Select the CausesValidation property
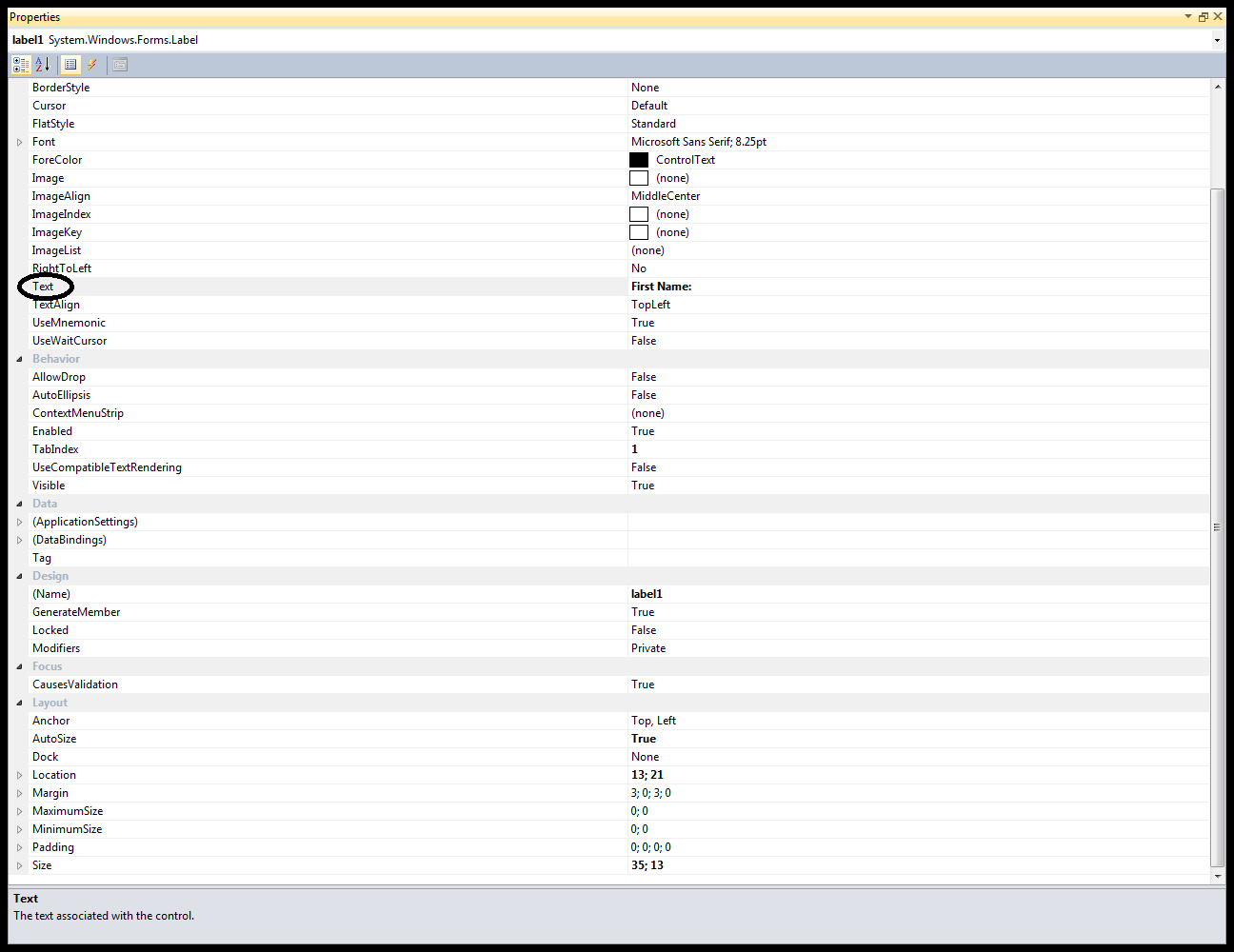The width and height of the screenshot is (1234, 952). pyautogui.click(x=75, y=684)
